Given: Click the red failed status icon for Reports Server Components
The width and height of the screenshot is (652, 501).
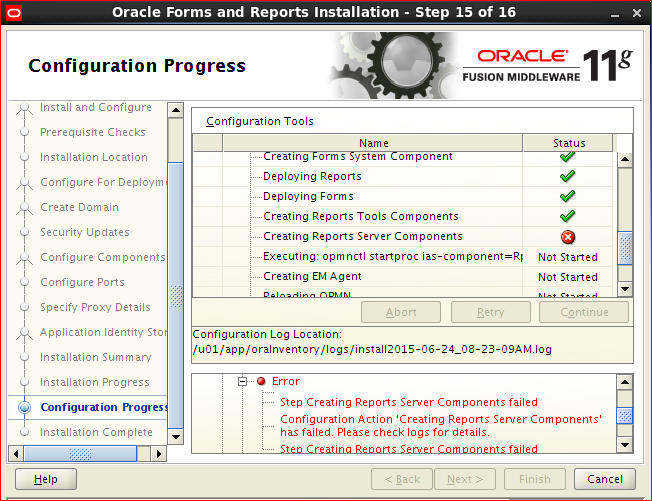Looking at the screenshot, I should click(568, 237).
